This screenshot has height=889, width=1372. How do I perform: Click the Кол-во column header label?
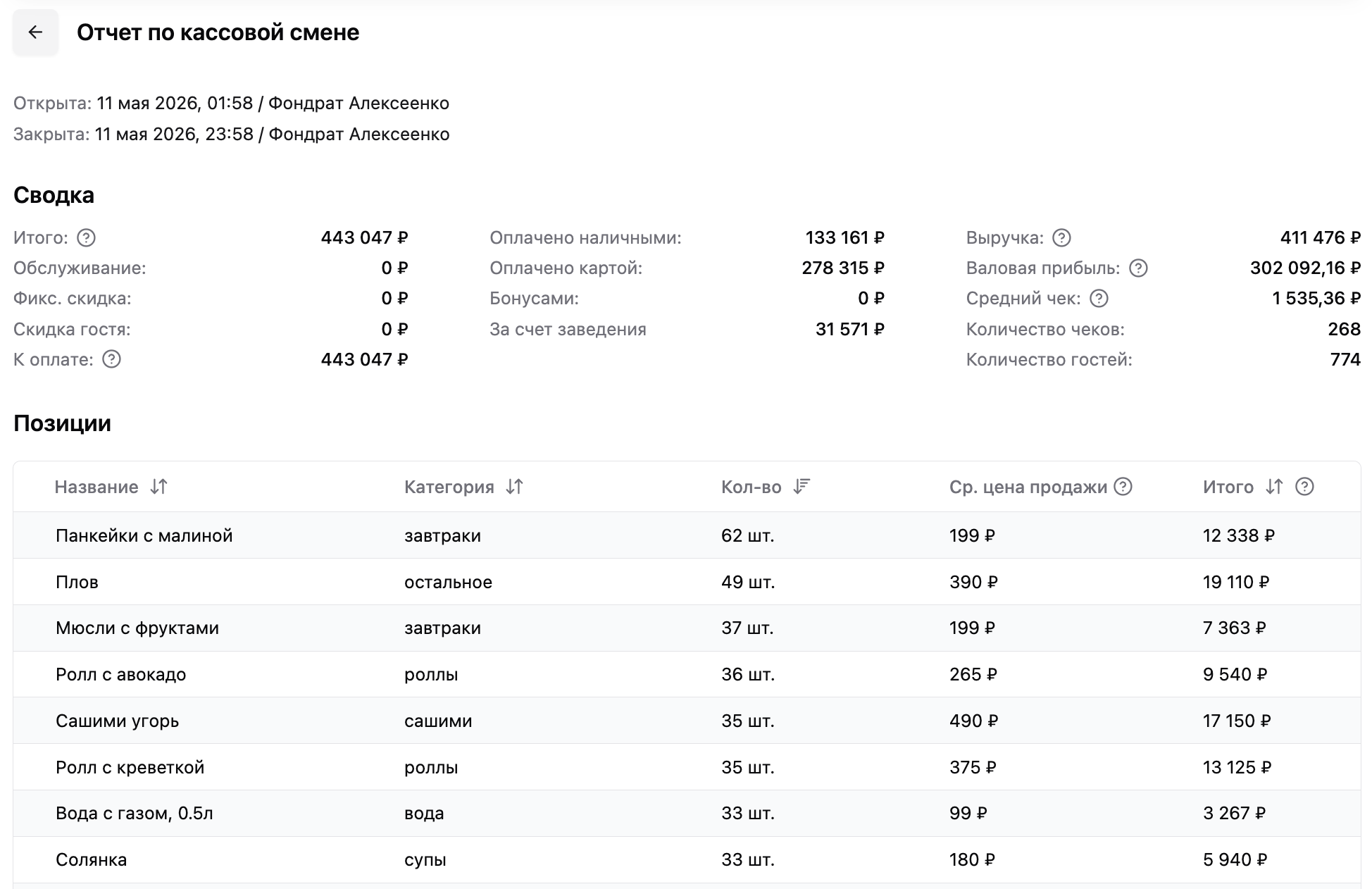click(752, 487)
